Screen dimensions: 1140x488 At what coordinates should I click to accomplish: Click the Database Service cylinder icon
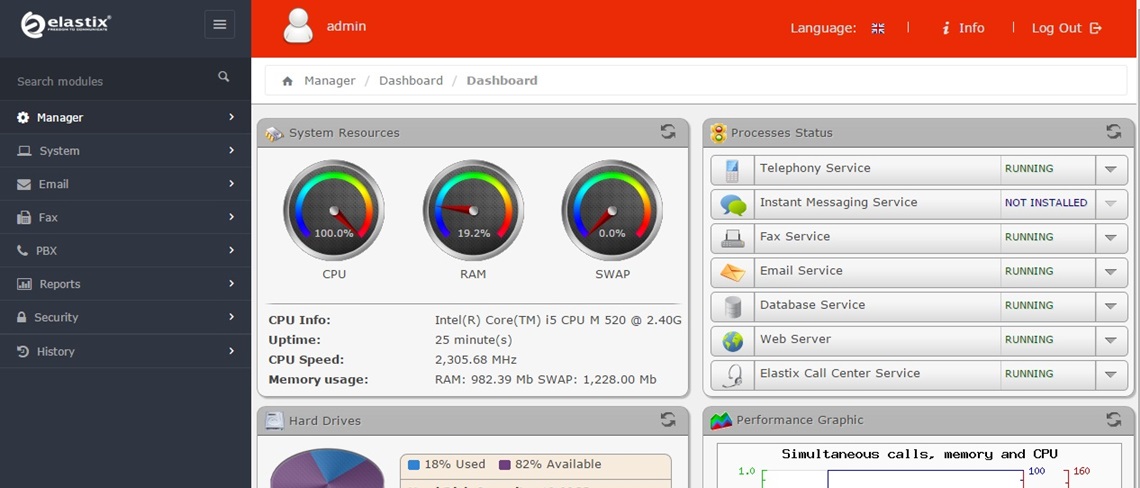point(733,307)
